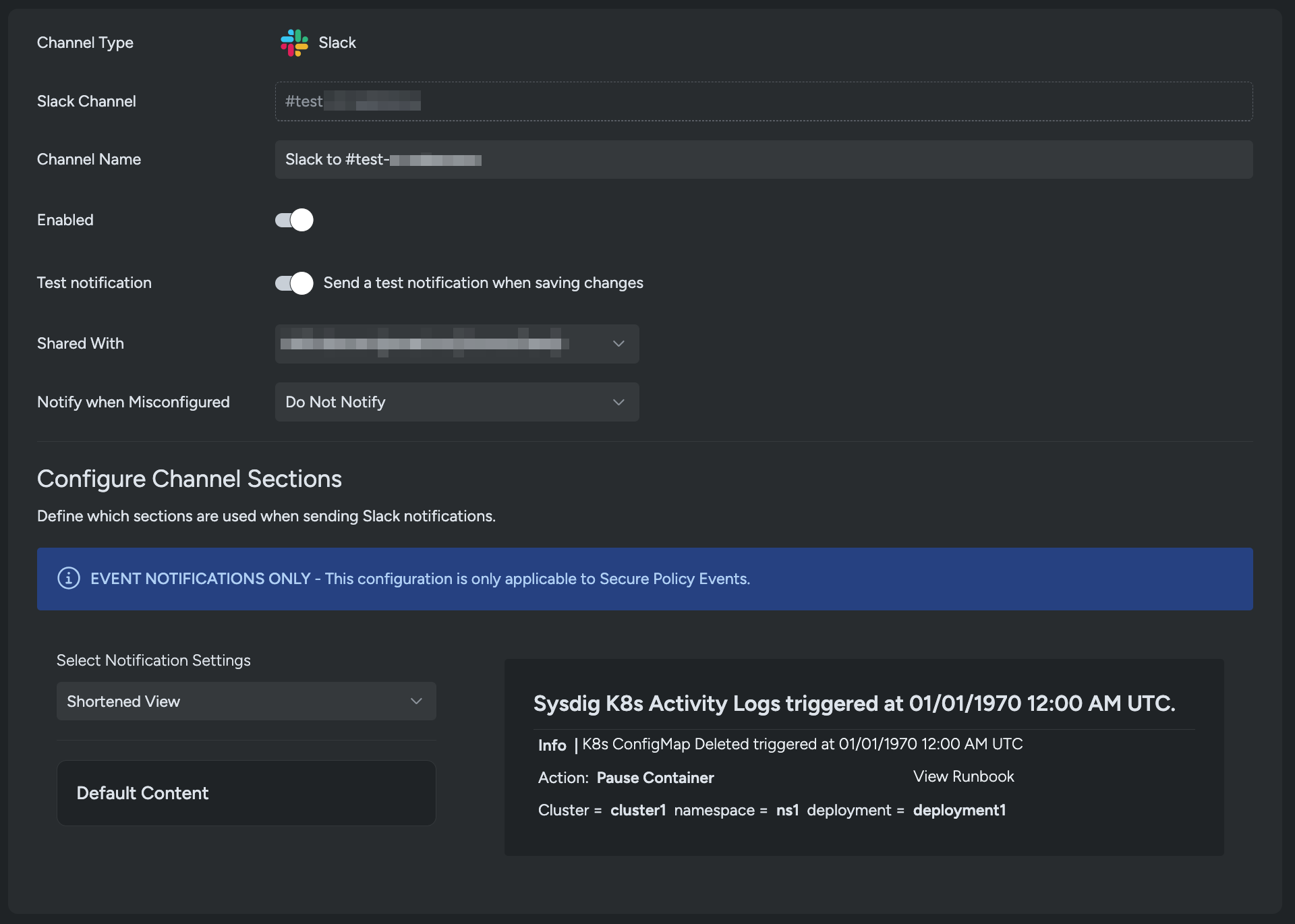Click the info icon in blue banner

click(69, 579)
